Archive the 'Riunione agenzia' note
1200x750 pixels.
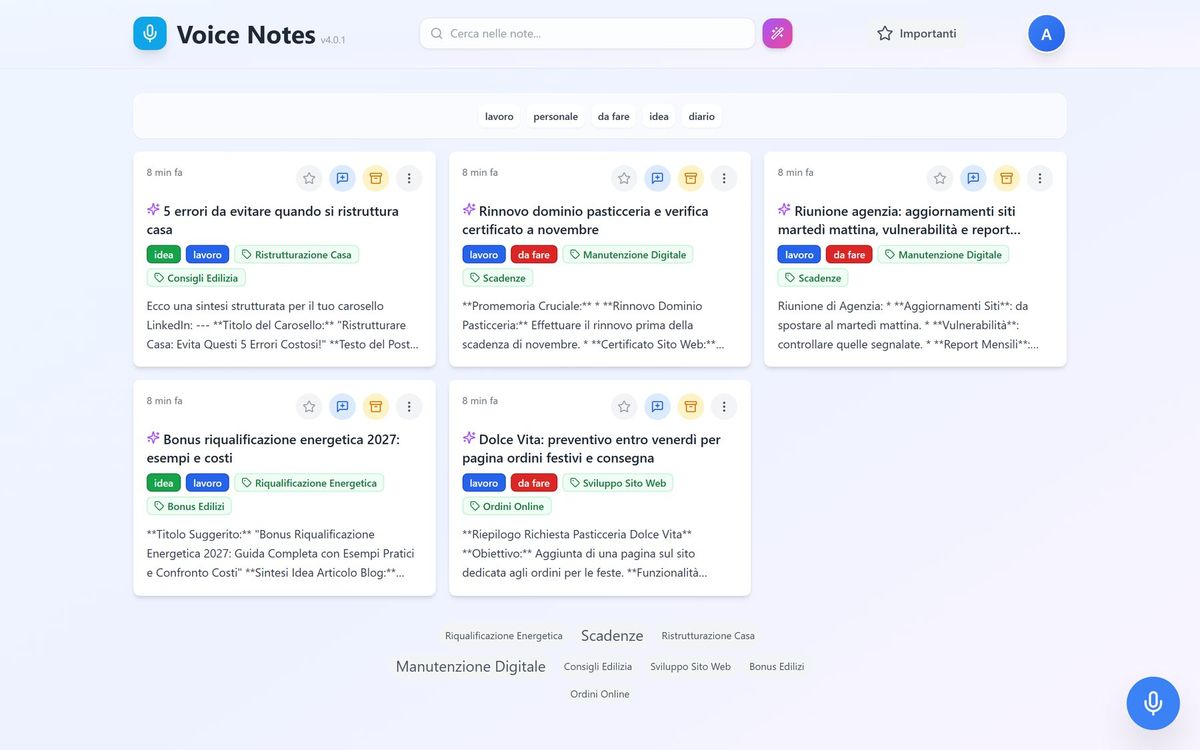1006,179
